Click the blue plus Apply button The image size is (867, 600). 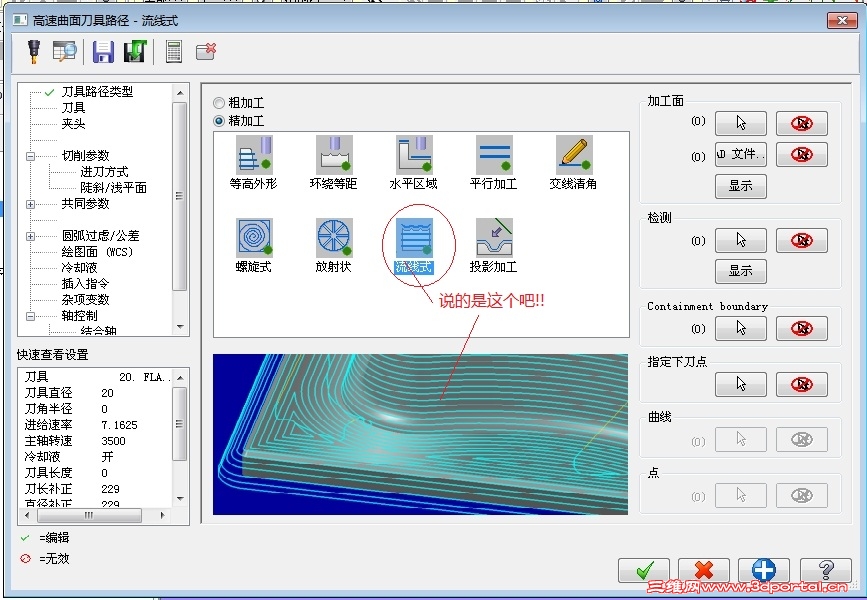tap(764, 570)
